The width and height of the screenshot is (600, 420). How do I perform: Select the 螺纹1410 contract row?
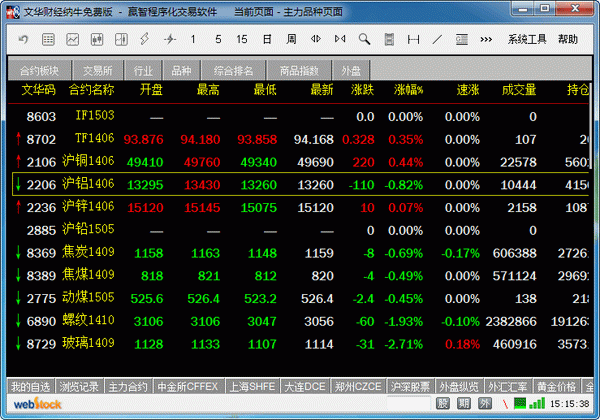click(300, 321)
